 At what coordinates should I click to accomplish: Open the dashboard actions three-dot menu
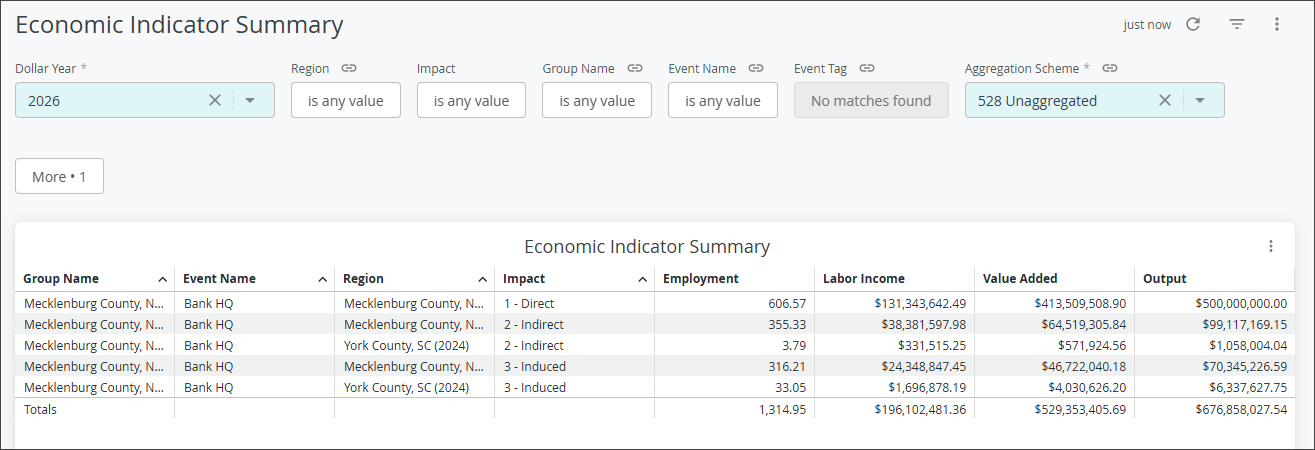[x=1277, y=24]
